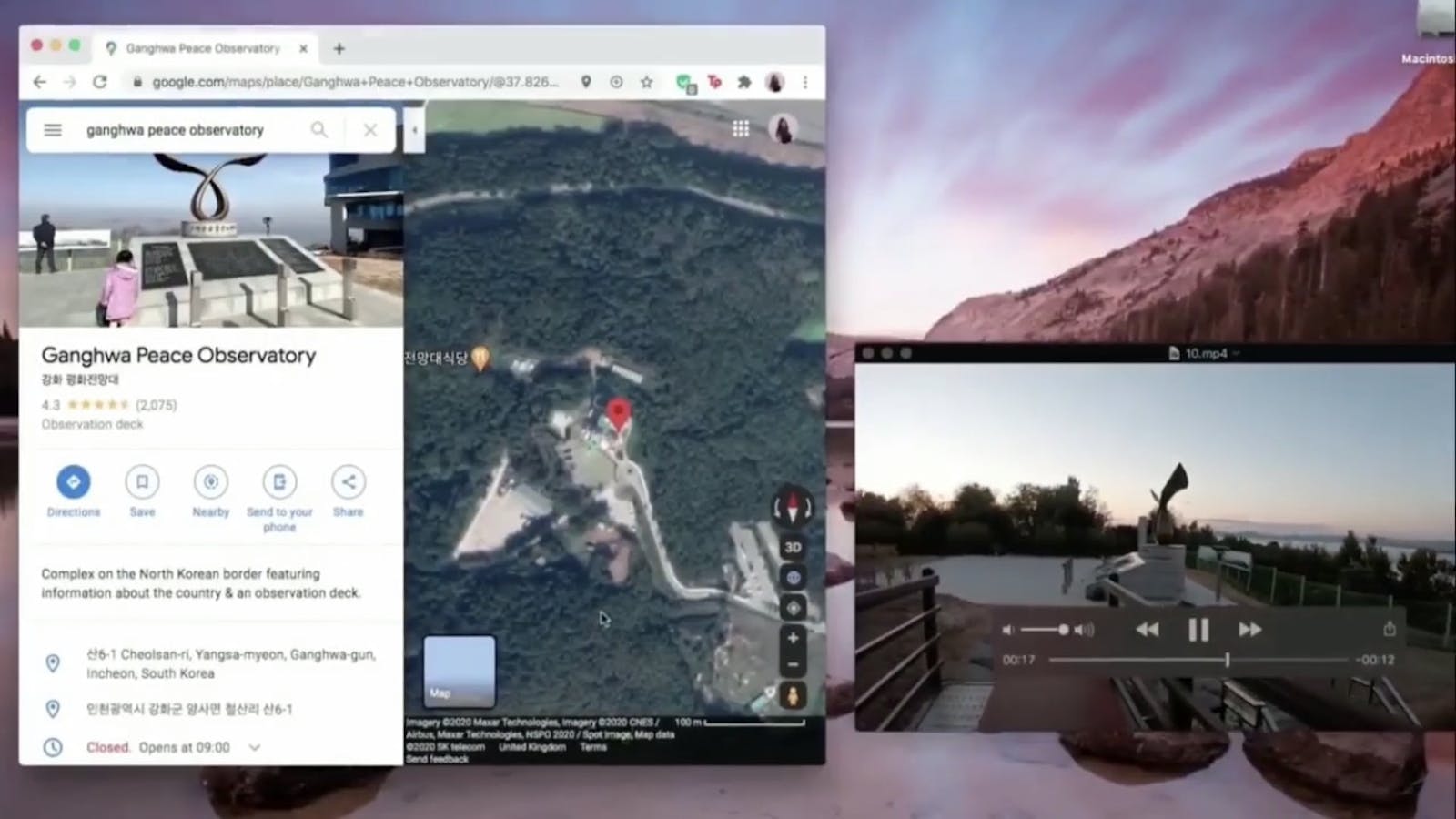Bookmark this page with the star icon
This screenshot has width=1456, height=819.
pyautogui.click(x=646, y=82)
